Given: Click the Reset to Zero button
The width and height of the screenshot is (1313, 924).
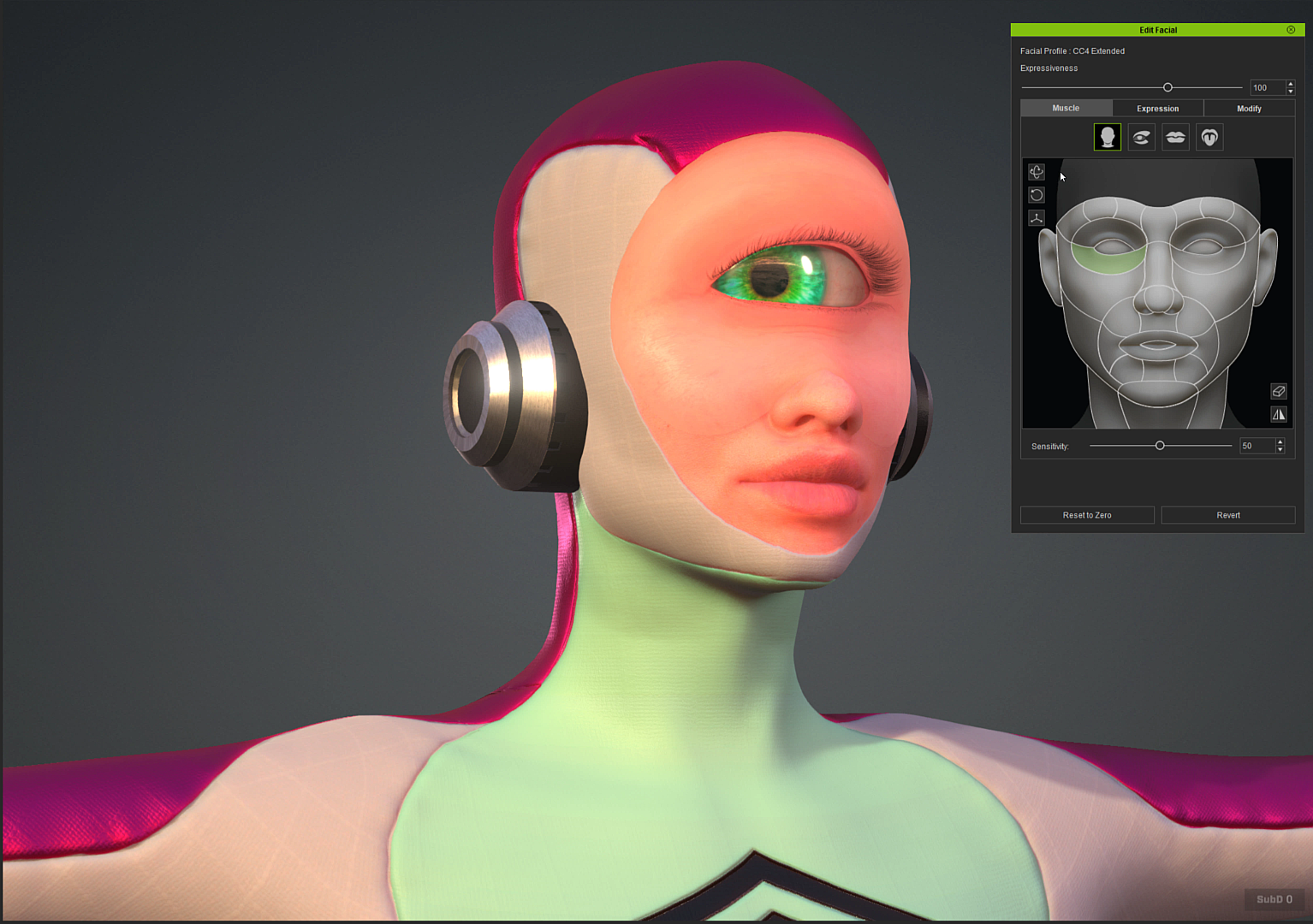Looking at the screenshot, I should pyautogui.click(x=1087, y=515).
